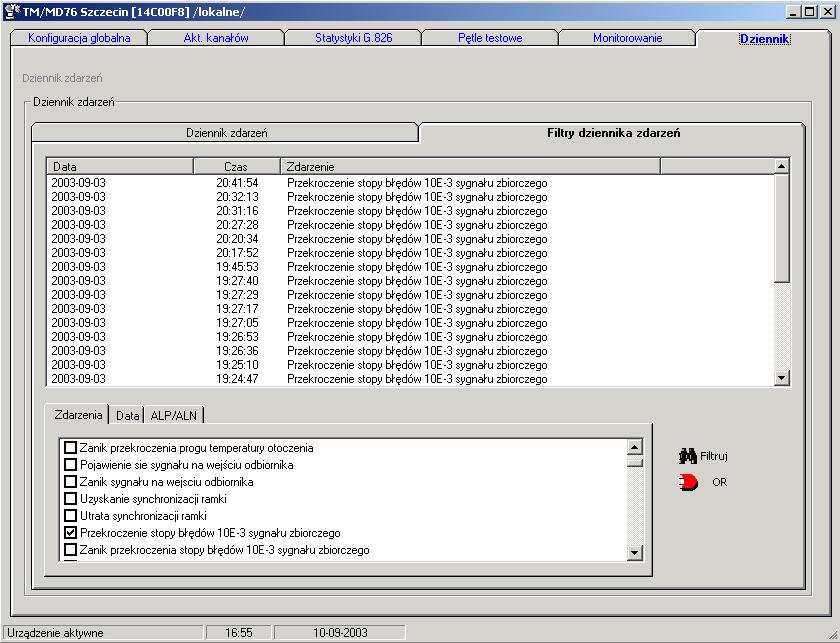840x643 pixels.
Task: Click event log scroll down arrow
Action: coord(782,378)
